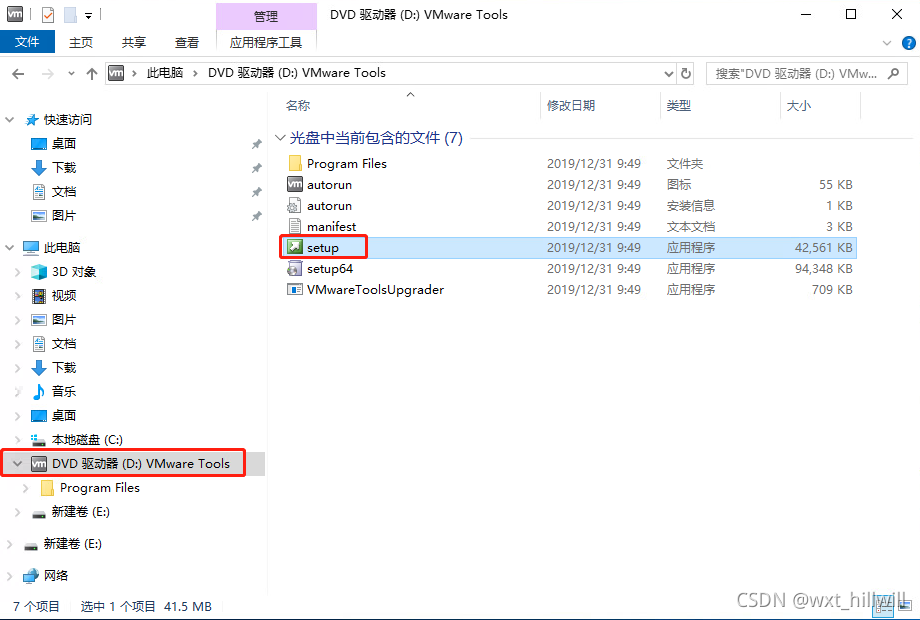Viewport: 920px width, 620px height.
Task: Open recent locations dropdown arrow
Action: point(71,74)
